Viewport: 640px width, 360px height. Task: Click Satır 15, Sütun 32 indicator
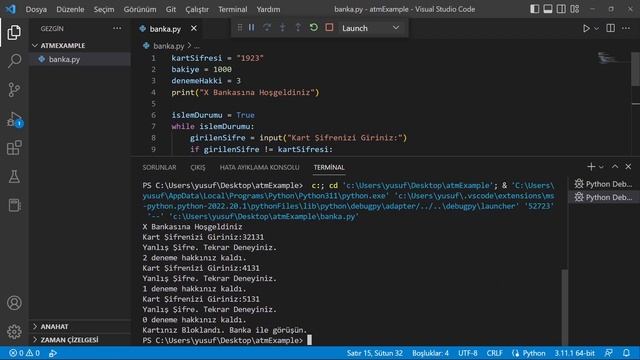(374, 353)
